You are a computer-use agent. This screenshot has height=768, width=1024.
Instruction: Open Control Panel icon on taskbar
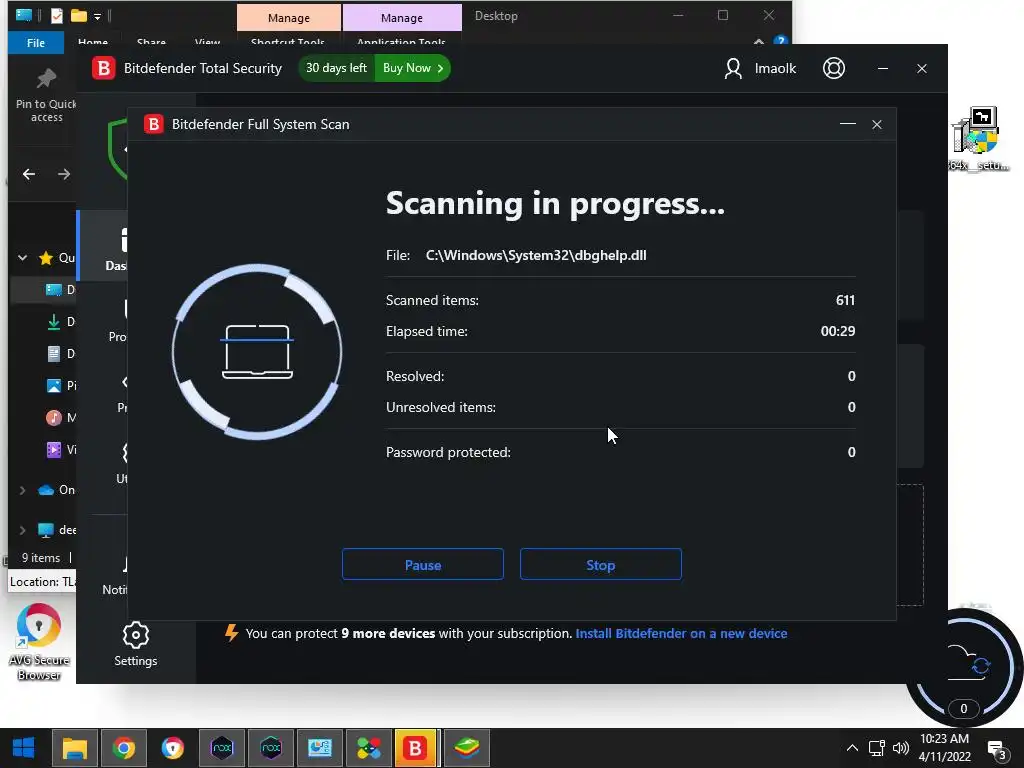pyautogui.click(x=319, y=748)
